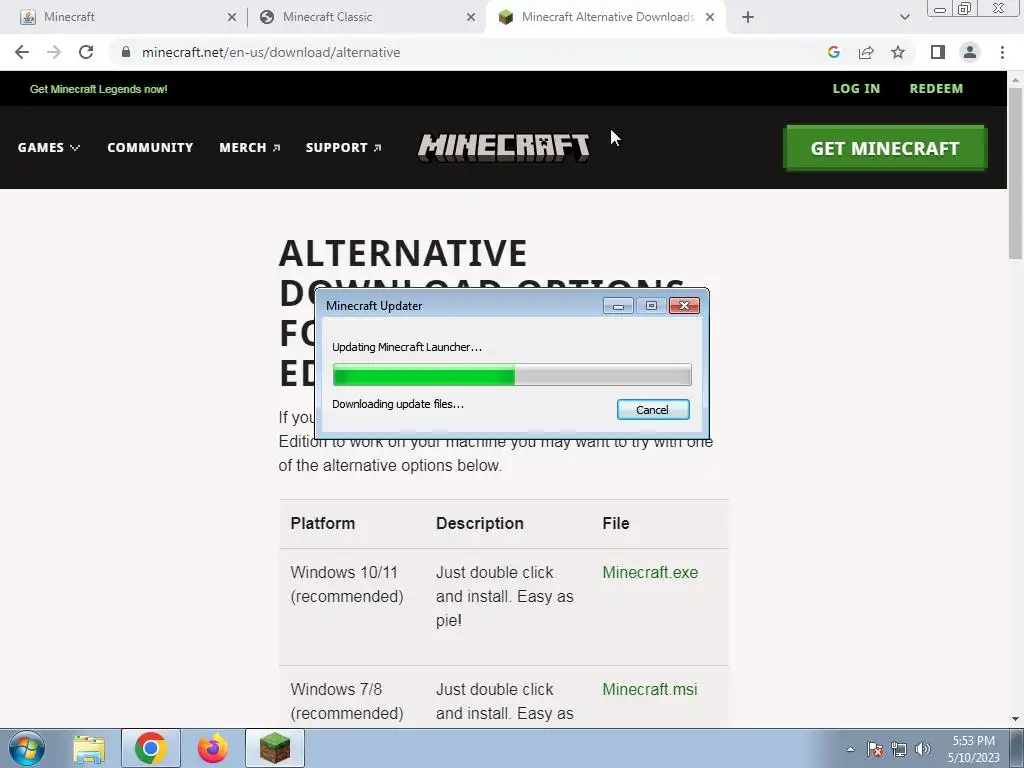This screenshot has width=1024, height=768.
Task: Click the address bar URL field
Action: coord(470,52)
